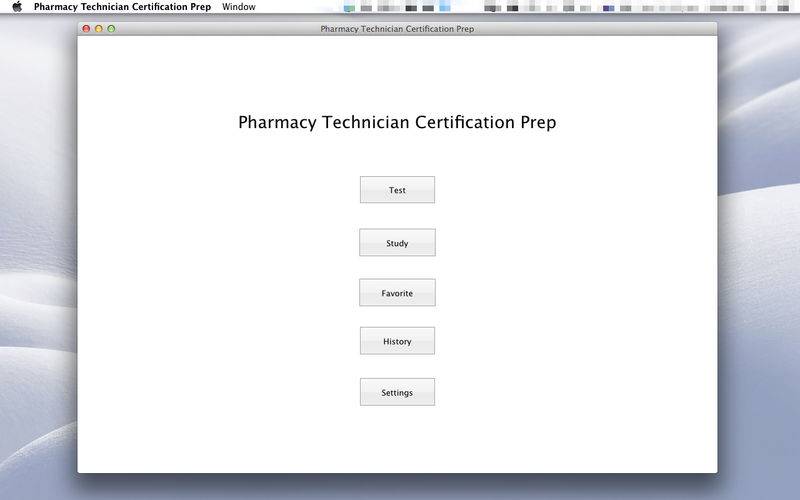Close the window with red button
This screenshot has width=800, height=500.
86,29
